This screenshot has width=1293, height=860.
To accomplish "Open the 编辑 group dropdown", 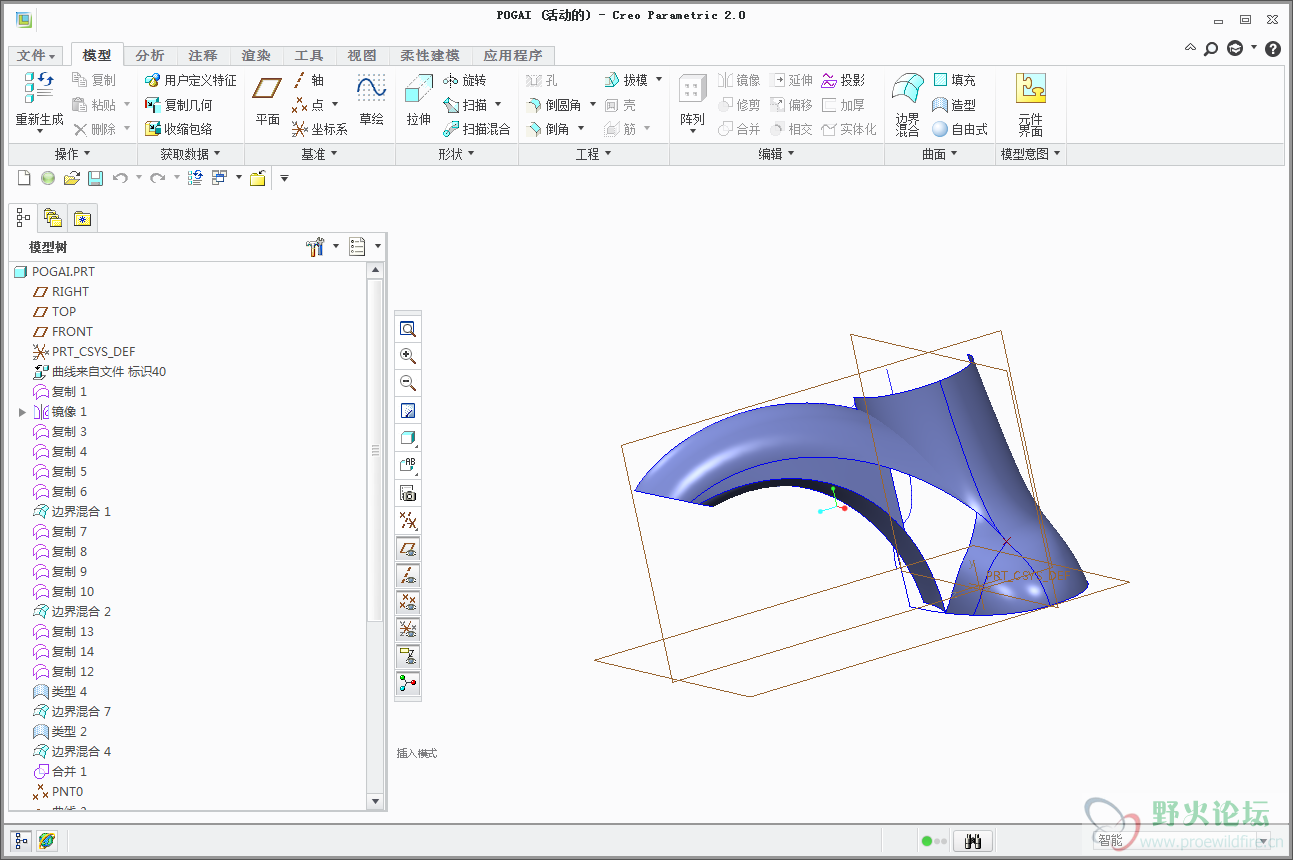I will [777, 154].
